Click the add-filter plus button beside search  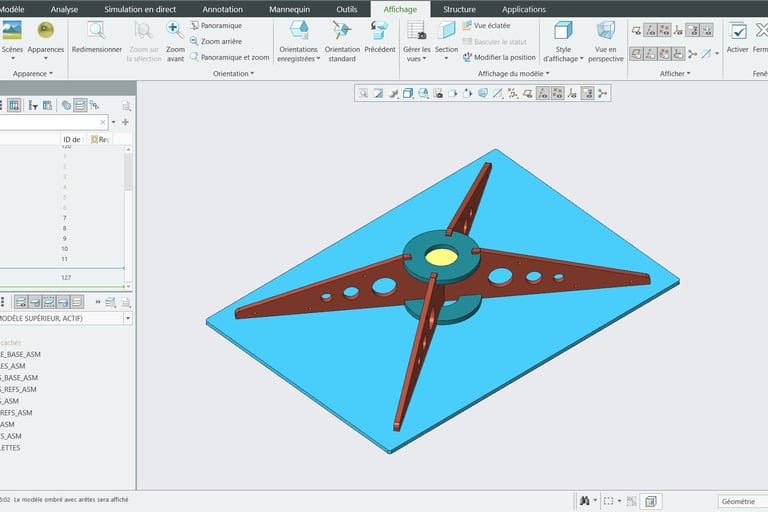pos(125,122)
